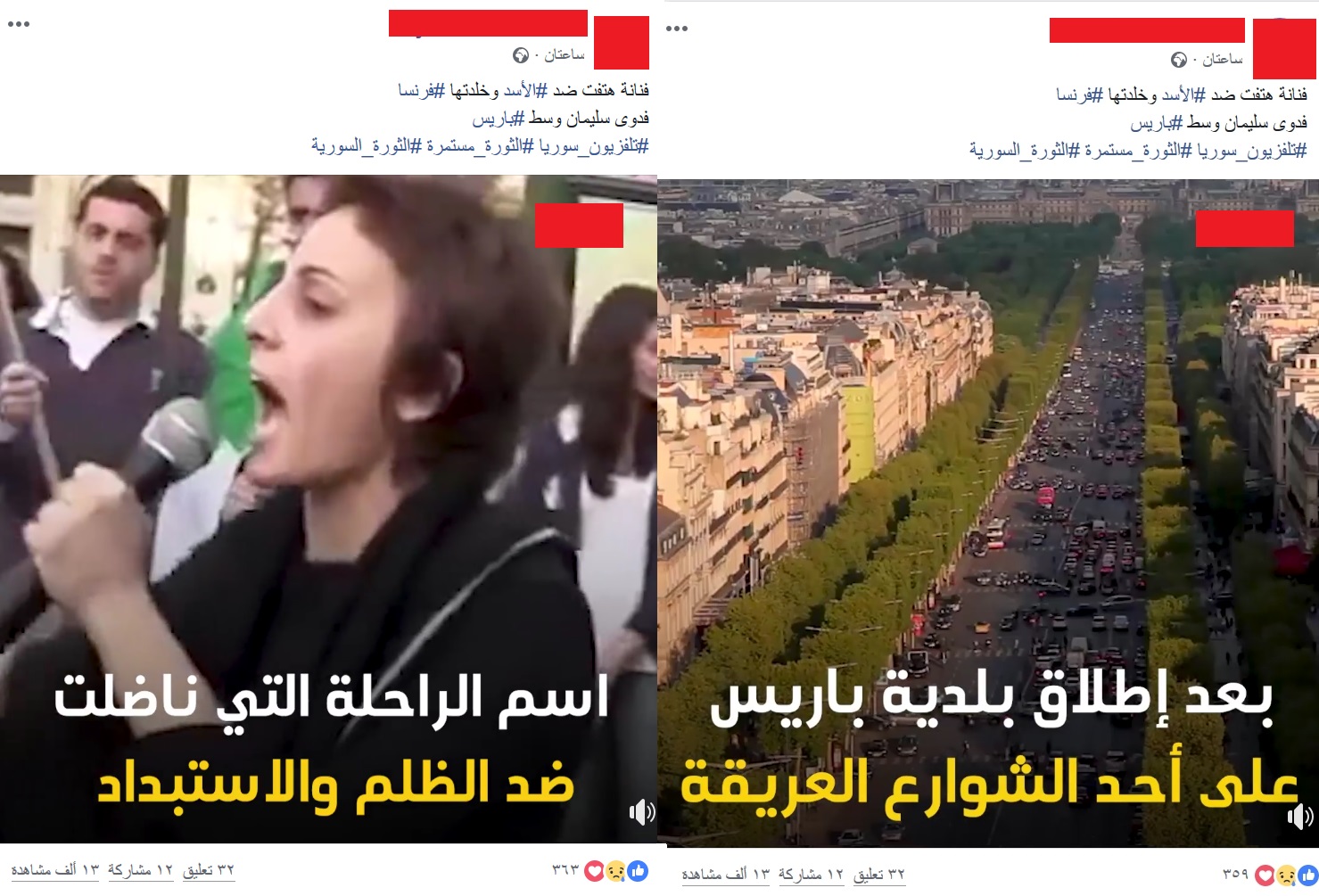Open the #الثورة_السورية hashtag in left post
This screenshot has height=896, width=1319.
click(x=367, y=146)
